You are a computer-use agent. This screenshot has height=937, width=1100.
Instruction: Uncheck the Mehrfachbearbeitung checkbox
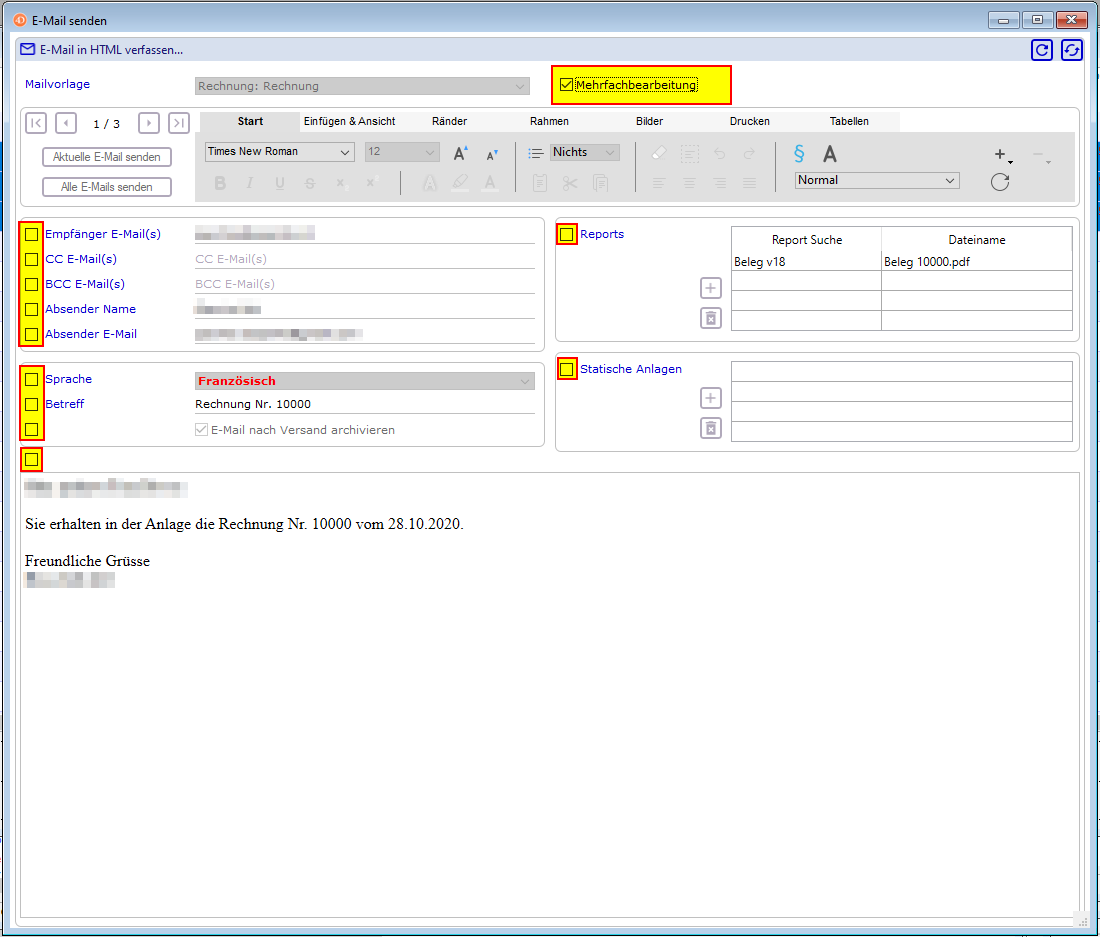coord(567,85)
